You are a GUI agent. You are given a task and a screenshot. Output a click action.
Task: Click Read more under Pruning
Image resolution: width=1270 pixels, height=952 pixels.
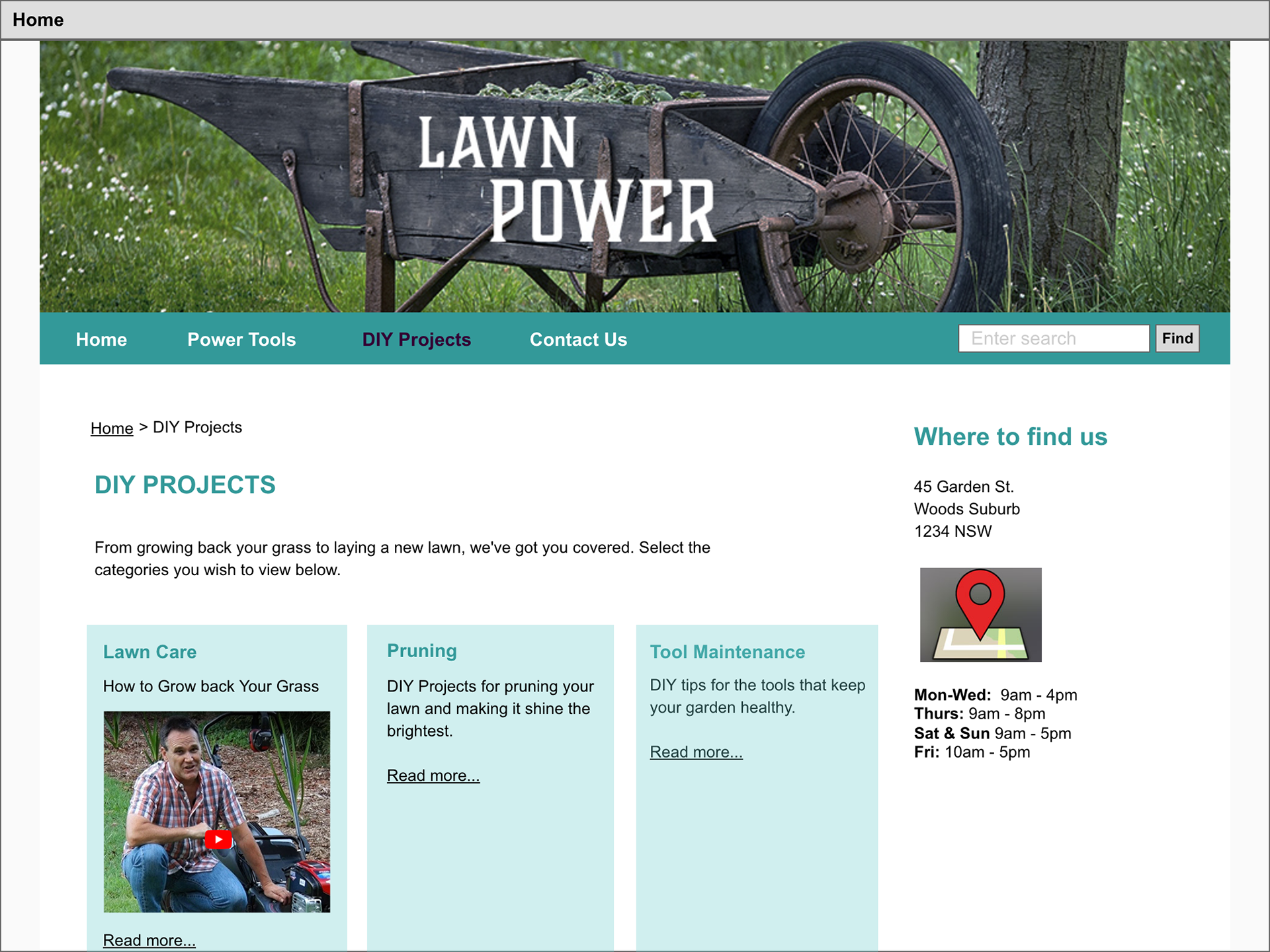coord(433,775)
